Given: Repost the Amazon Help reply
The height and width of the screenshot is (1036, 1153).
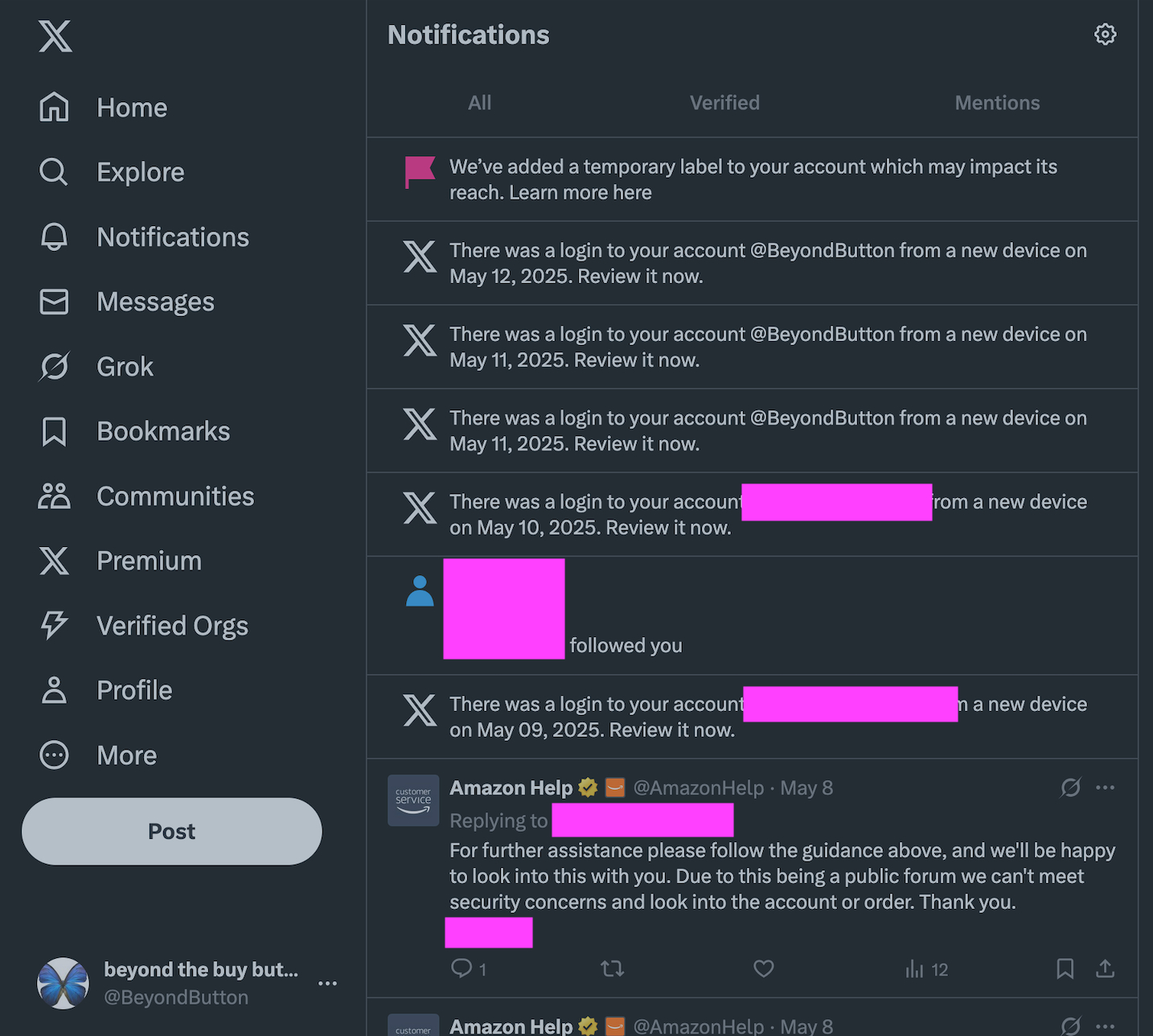Looking at the screenshot, I should point(613,968).
